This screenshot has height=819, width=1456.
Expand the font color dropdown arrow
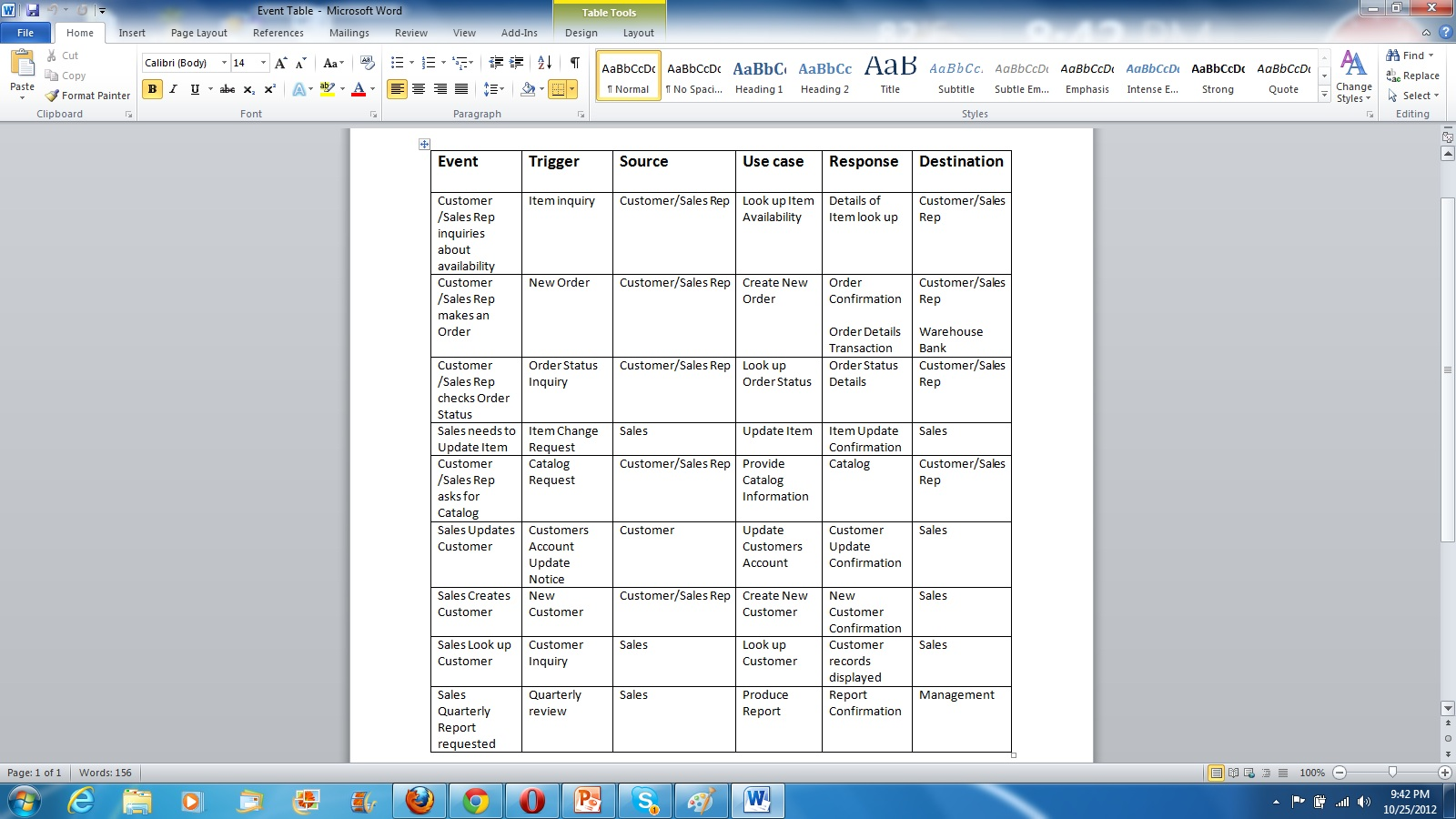372,89
